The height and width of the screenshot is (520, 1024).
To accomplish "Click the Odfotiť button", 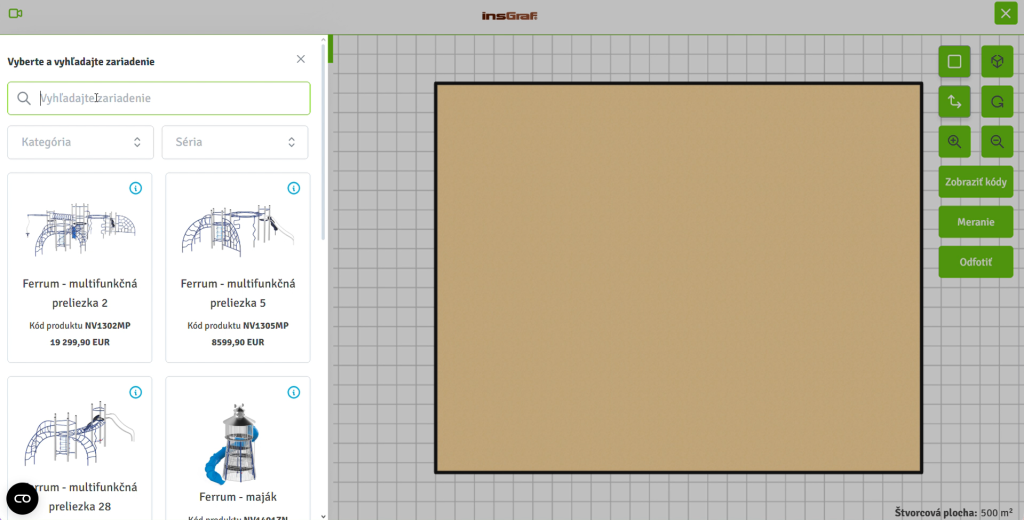I will (976, 262).
